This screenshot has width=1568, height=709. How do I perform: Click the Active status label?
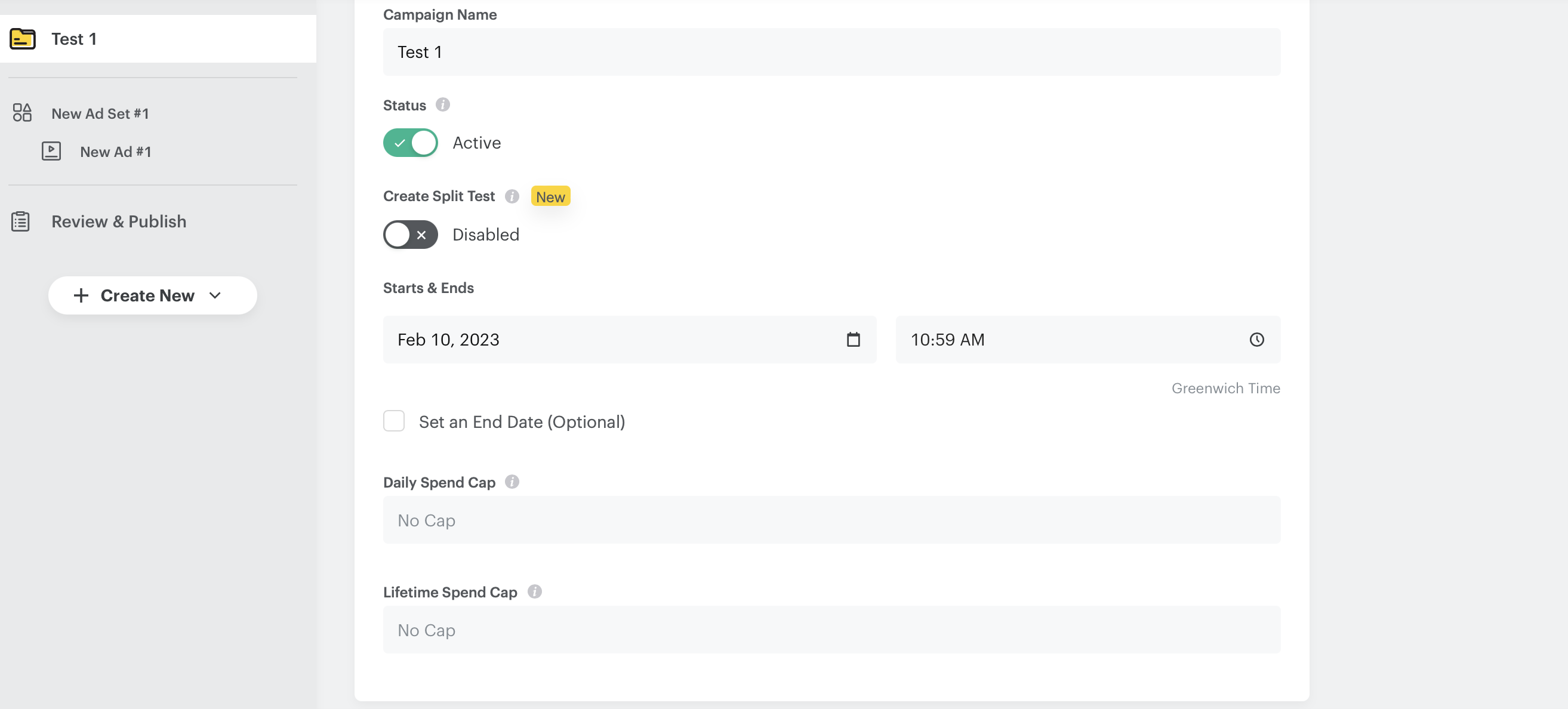pyautogui.click(x=477, y=143)
